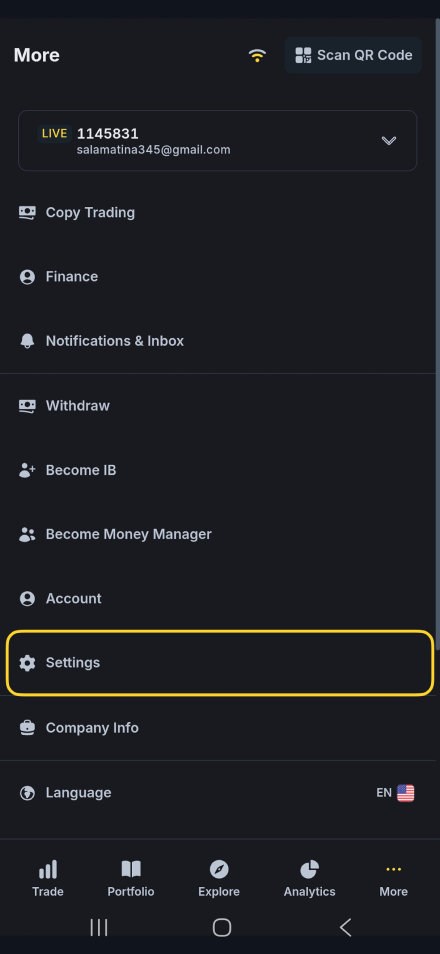Tap the Language globe icon
440x954 pixels.
click(27, 793)
